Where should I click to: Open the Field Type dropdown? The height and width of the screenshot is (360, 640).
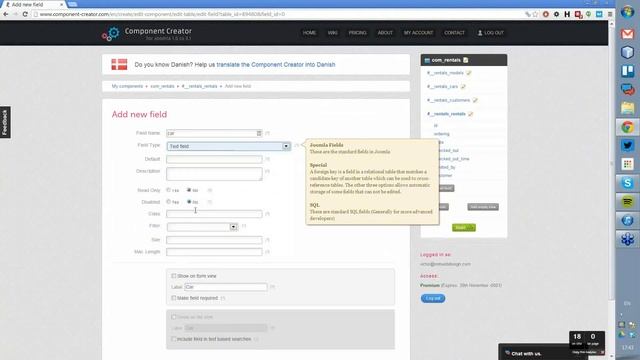pos(229,146)
